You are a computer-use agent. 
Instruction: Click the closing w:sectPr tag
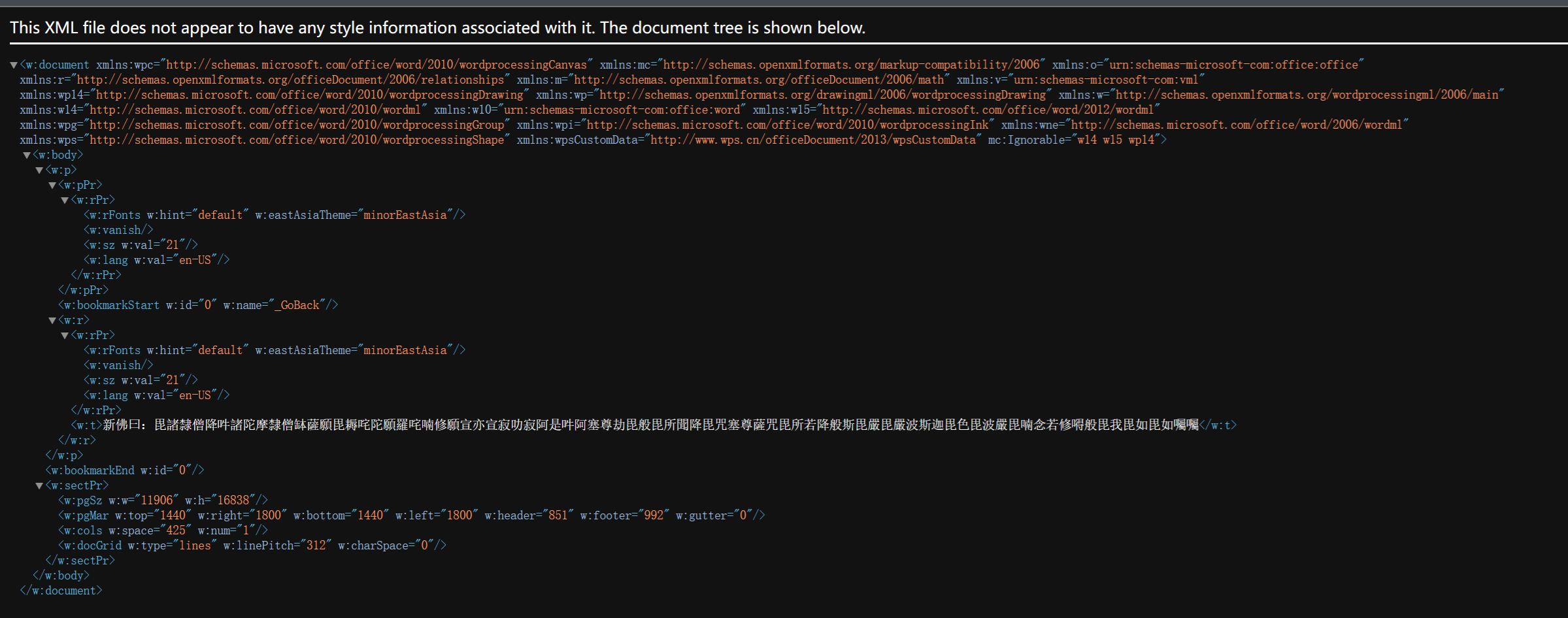click(x=80, y=561)
